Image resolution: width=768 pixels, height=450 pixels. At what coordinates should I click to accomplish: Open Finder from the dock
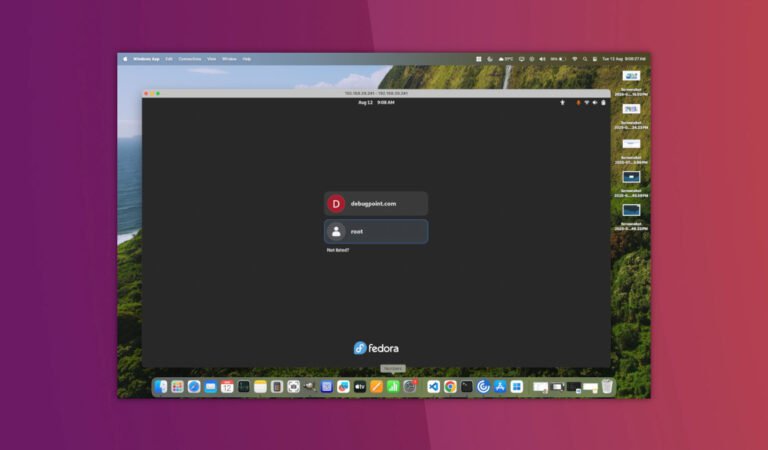click(x=161, y=386)
